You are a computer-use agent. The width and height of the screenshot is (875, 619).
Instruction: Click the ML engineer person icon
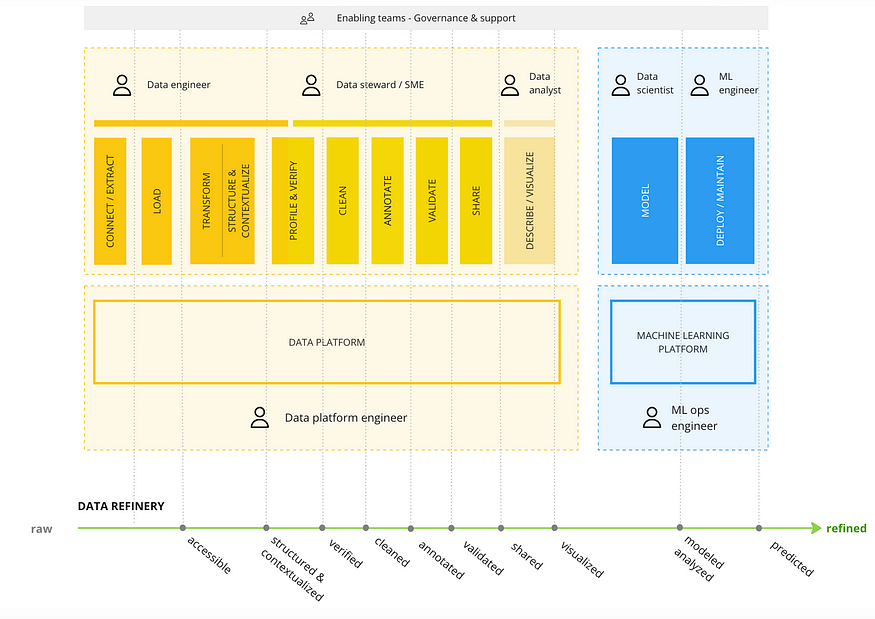700,84
